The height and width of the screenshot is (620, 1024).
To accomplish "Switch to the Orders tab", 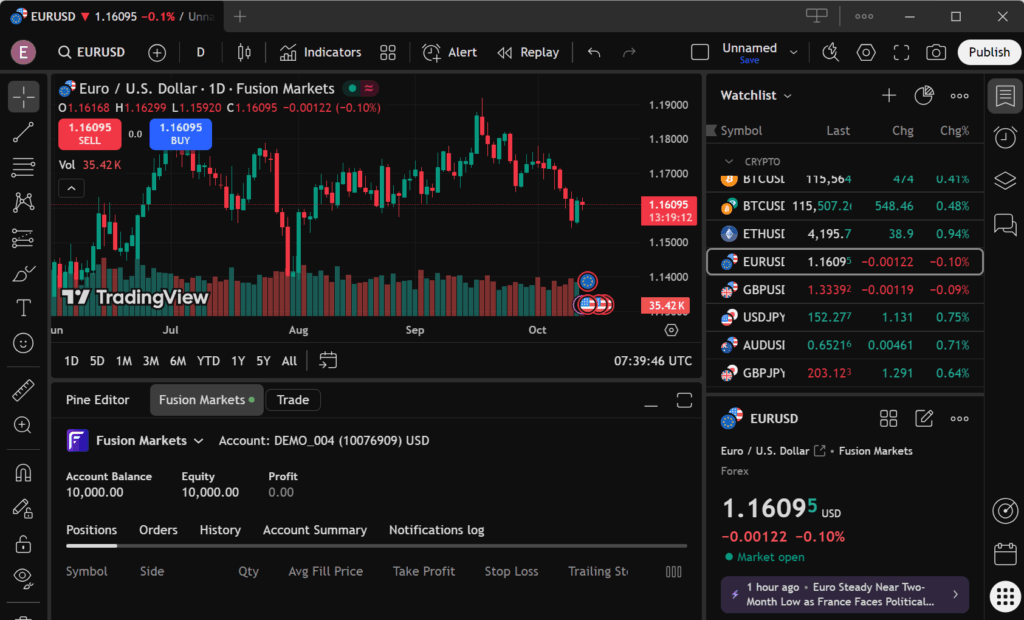I will pos(158,530).
